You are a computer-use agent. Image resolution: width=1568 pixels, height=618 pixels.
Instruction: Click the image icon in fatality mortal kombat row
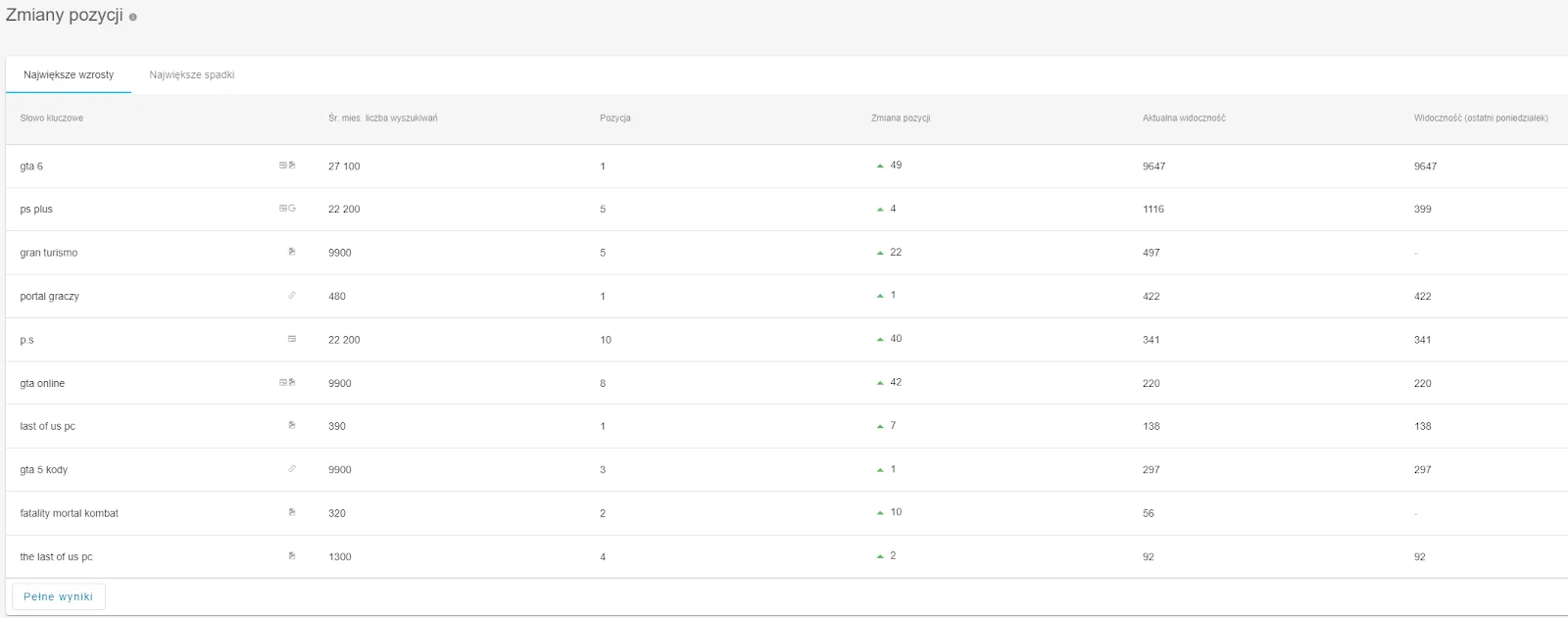coord(292,512)
